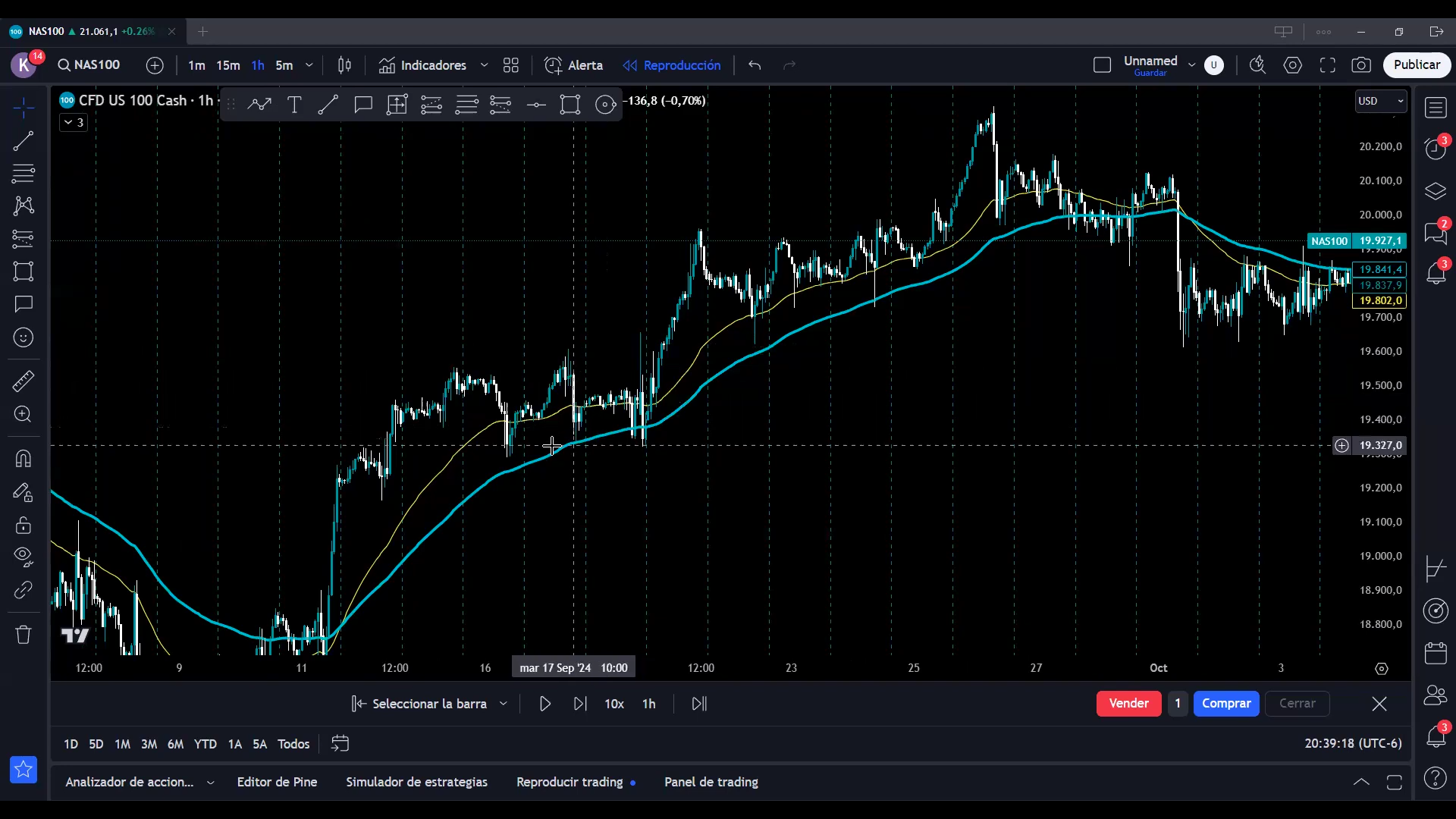
Task: Toggle lock all drawings padlock
Action: tap(24, 525)
